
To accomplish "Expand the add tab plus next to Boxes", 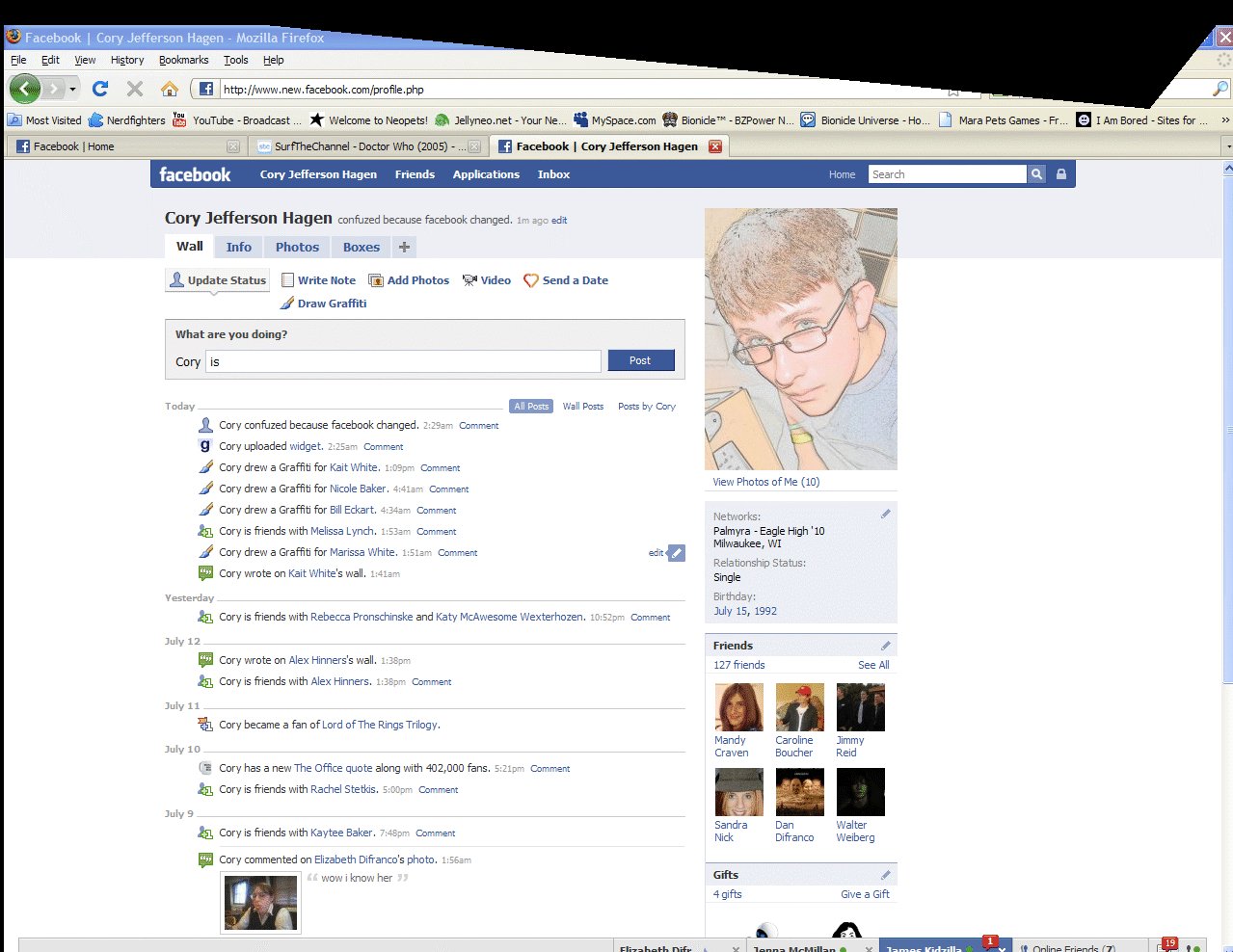I will [404, 247].
